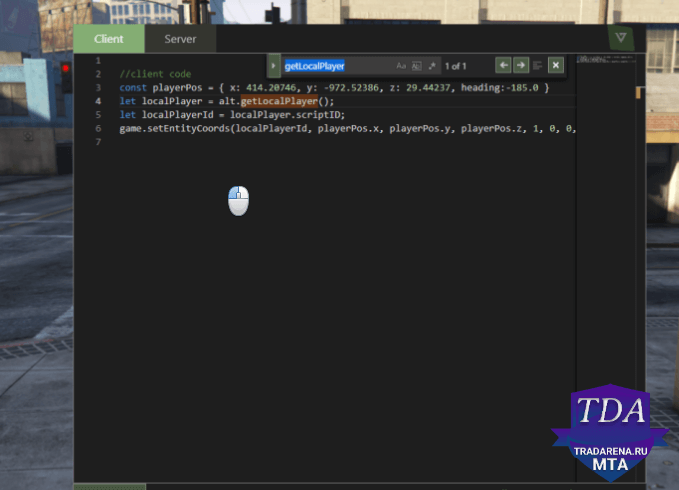Screen dimensions: 679x490
Task: Toggle Match Whole Word option
Action: tap(416, 66)
